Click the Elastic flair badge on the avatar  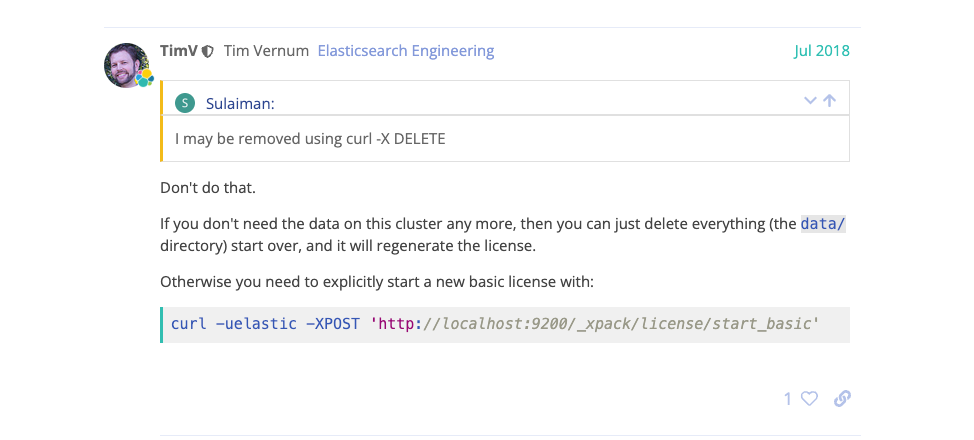[x=144, y=78]
